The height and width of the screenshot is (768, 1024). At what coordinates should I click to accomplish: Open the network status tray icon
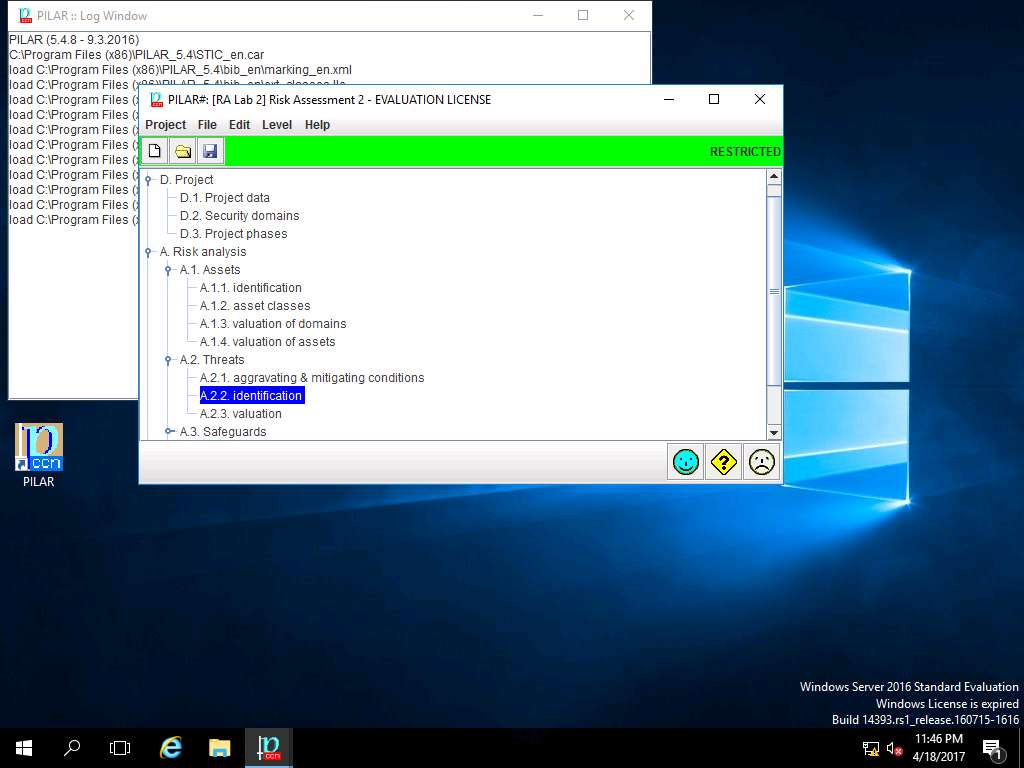871,749
